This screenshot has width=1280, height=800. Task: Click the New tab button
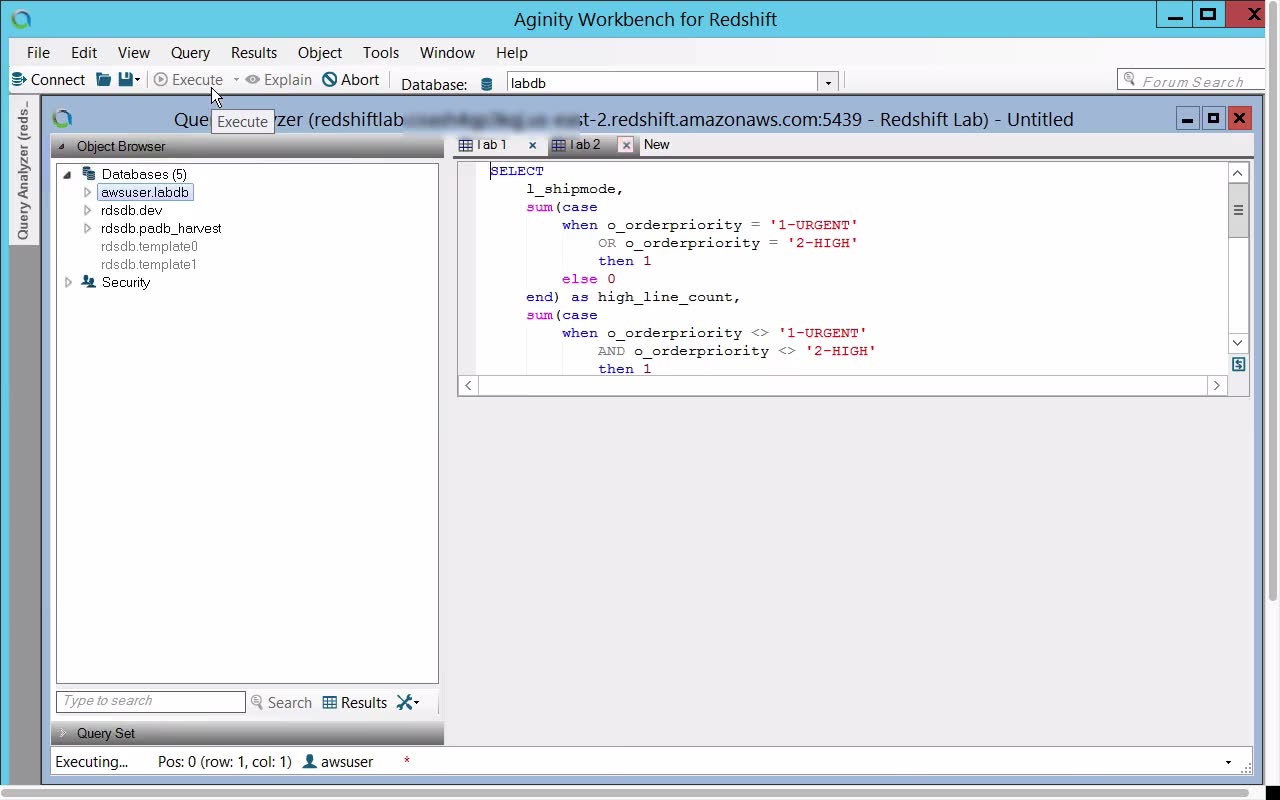pyautogui.click(x=657, y=145)
